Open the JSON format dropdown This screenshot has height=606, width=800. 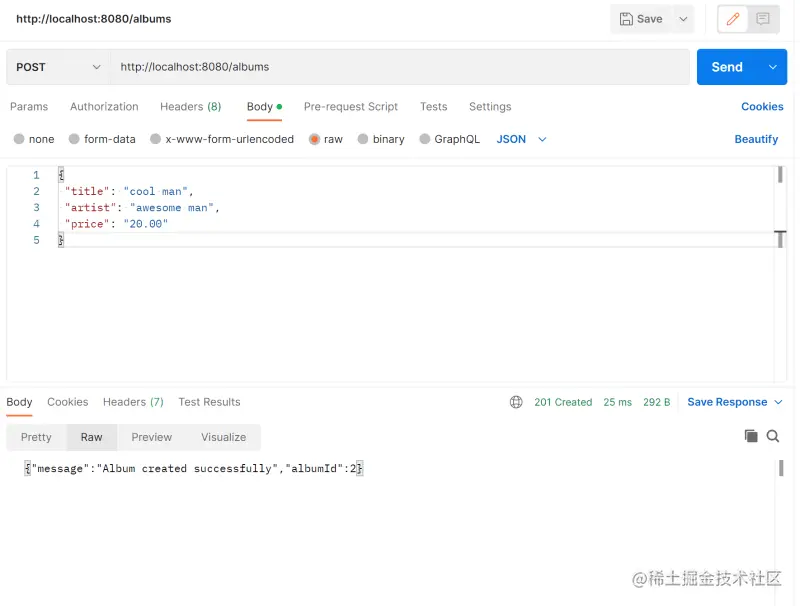tap(521, 139)
